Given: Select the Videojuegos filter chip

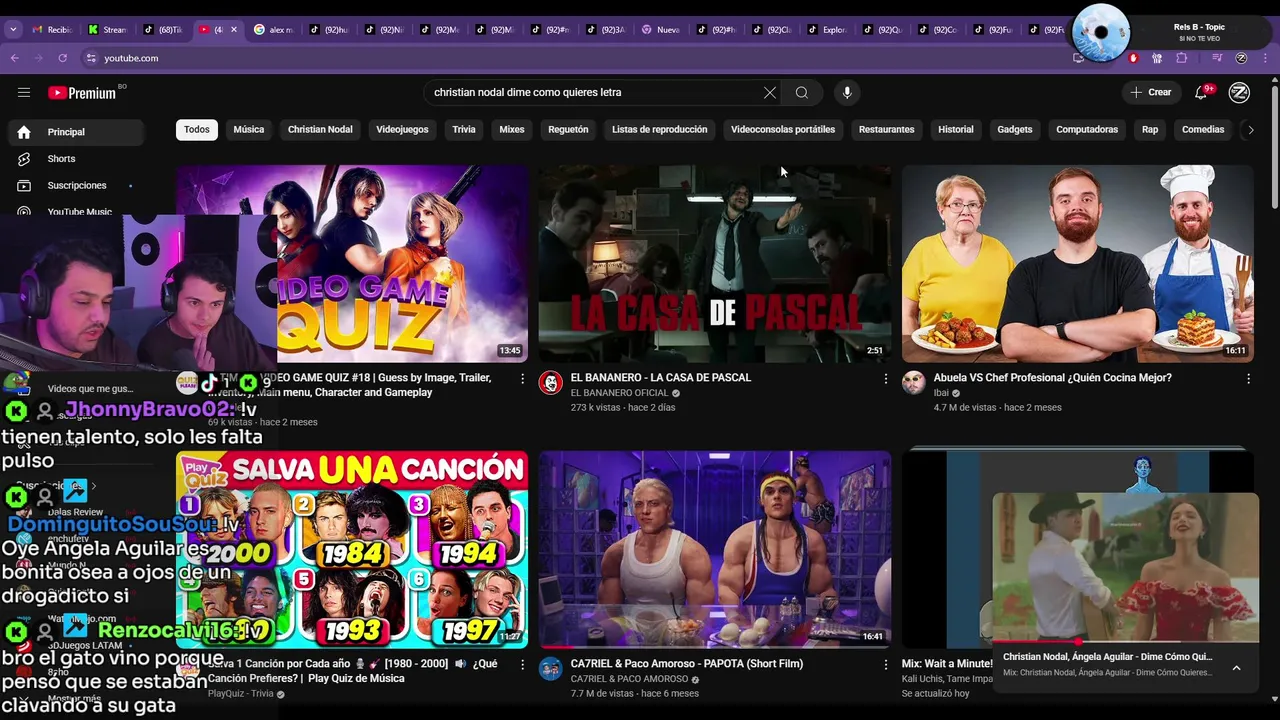Looking at the screenshot, I should tap(402, 129).
